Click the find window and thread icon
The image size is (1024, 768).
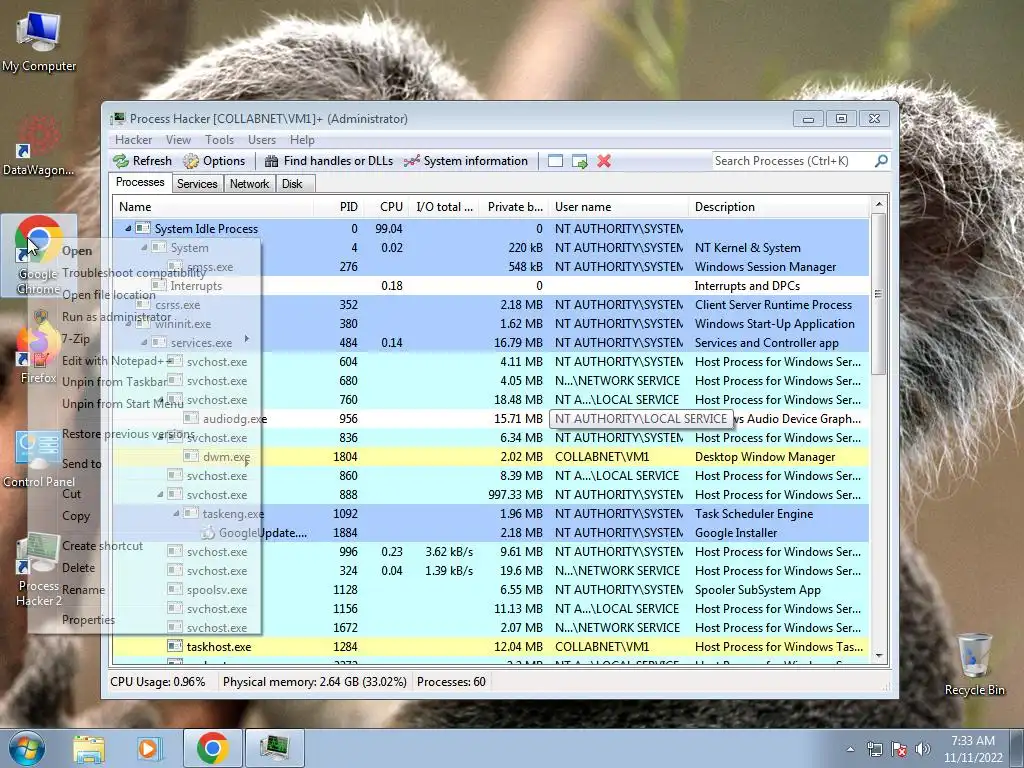[x=579, y=161]
